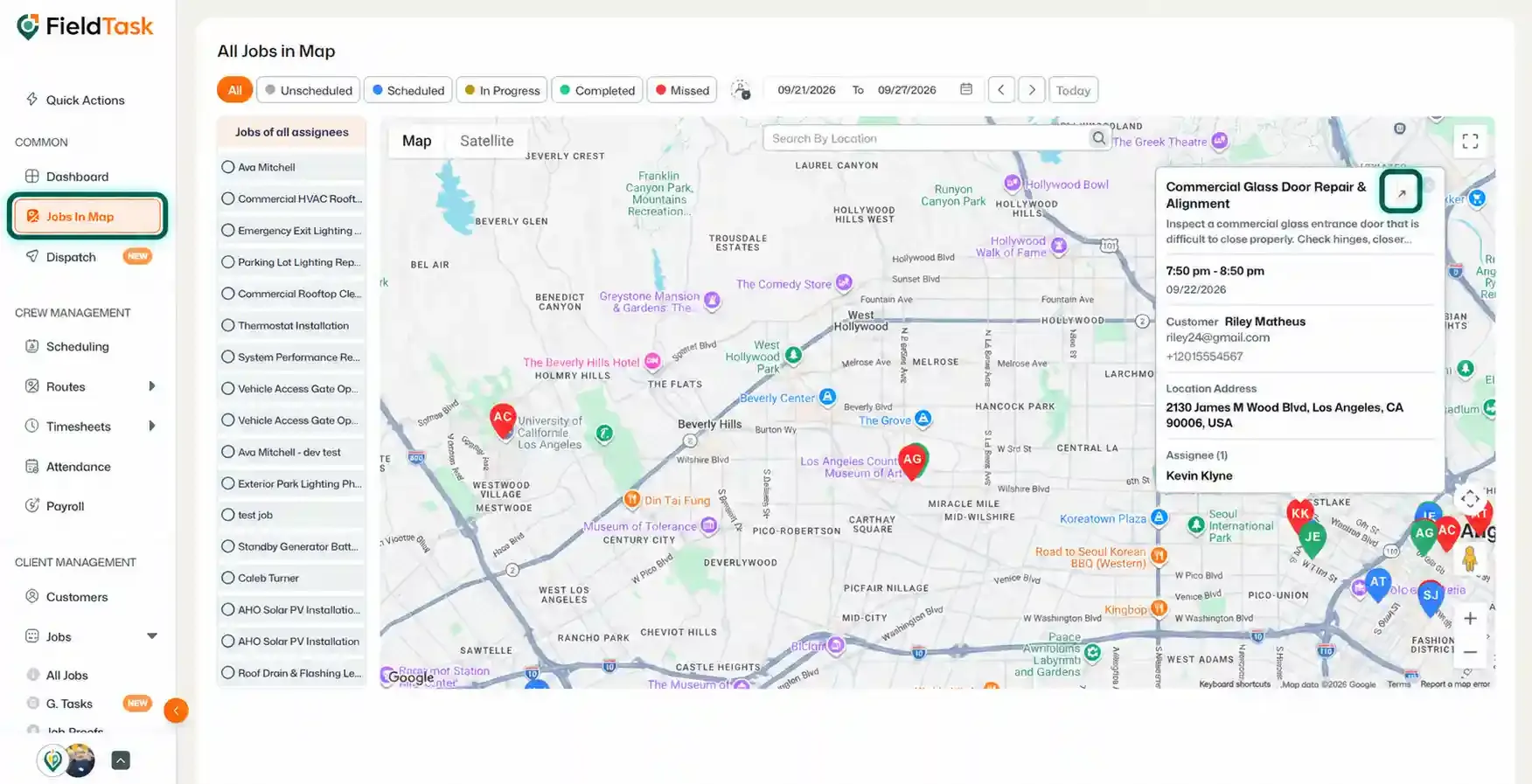
Task: Open Customers under Client Management
Action: click(x=77, y=597)
